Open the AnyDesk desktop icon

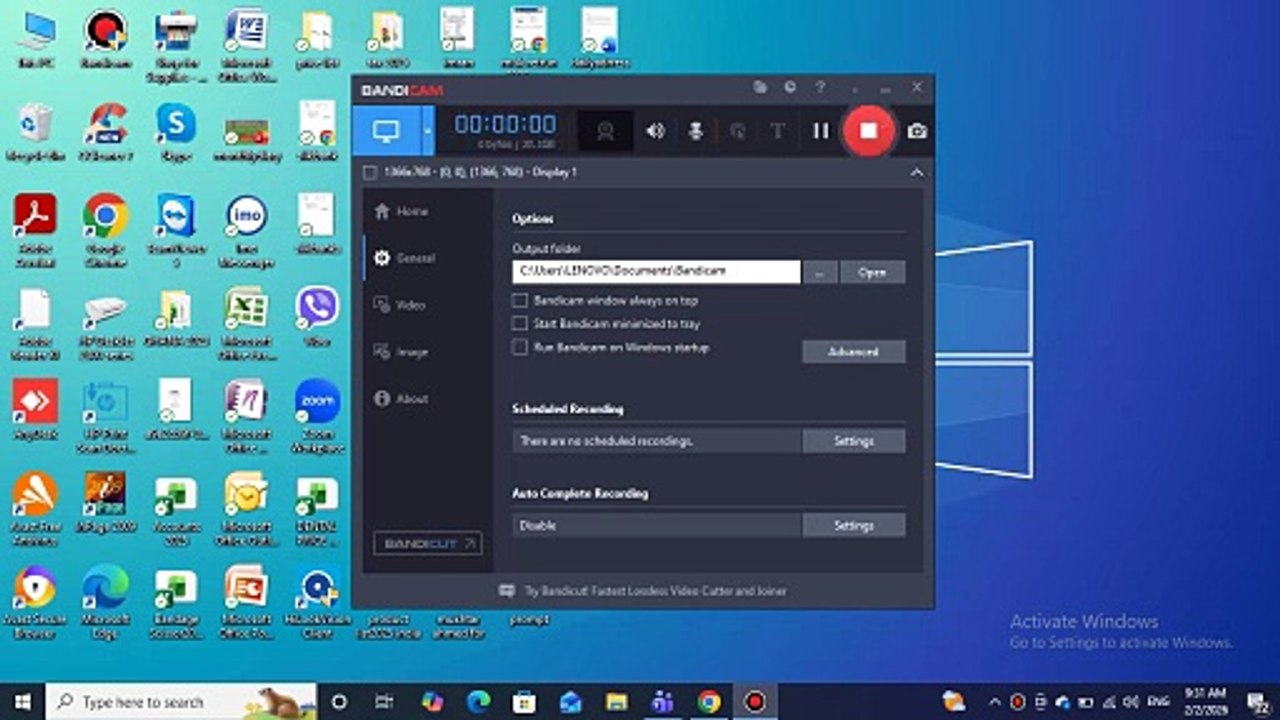[35, 409]
